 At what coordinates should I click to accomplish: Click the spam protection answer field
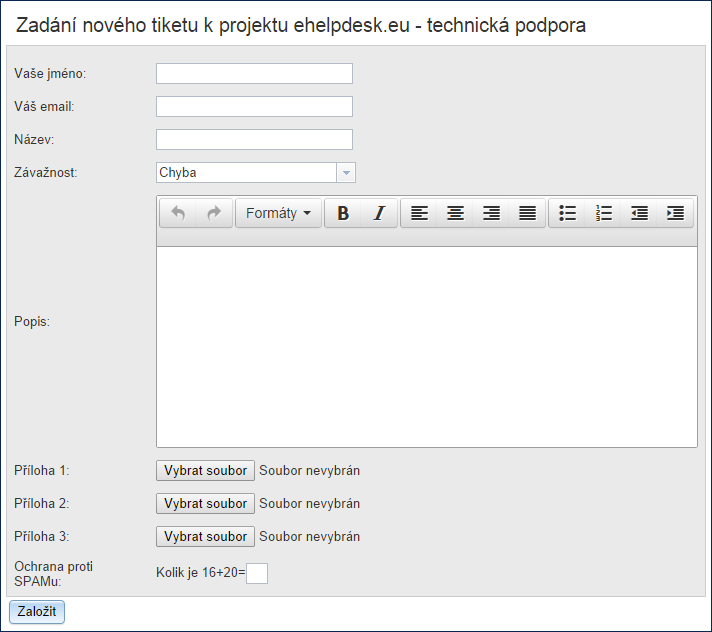point(257,573)
